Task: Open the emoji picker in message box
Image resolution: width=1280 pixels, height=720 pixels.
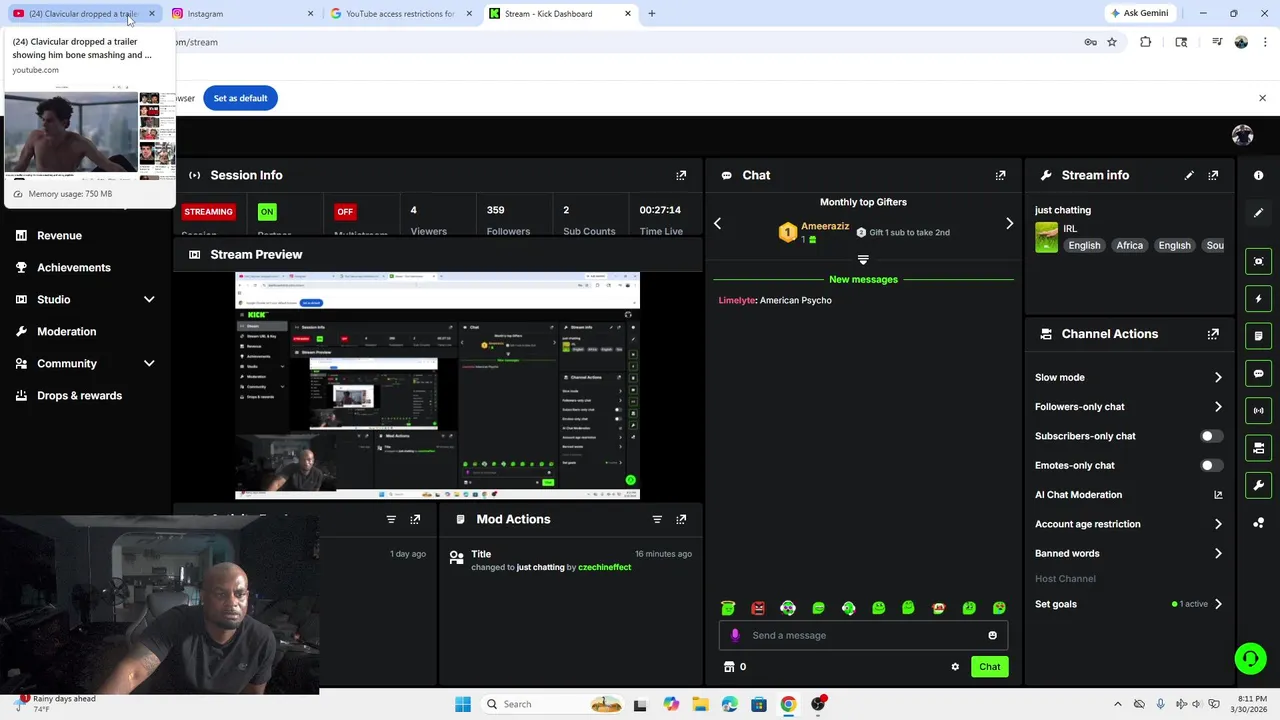Action: pos(992,635)
